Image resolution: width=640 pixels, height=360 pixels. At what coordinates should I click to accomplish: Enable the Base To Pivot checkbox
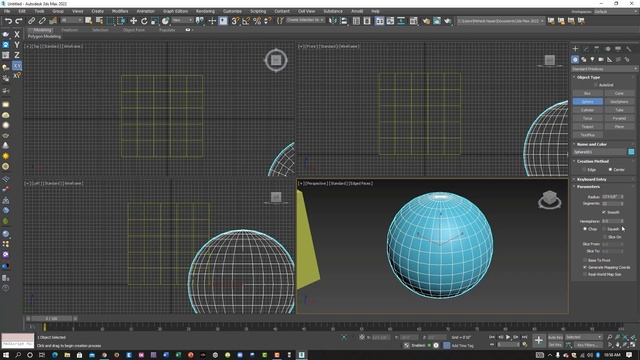[x=585, y=260]
